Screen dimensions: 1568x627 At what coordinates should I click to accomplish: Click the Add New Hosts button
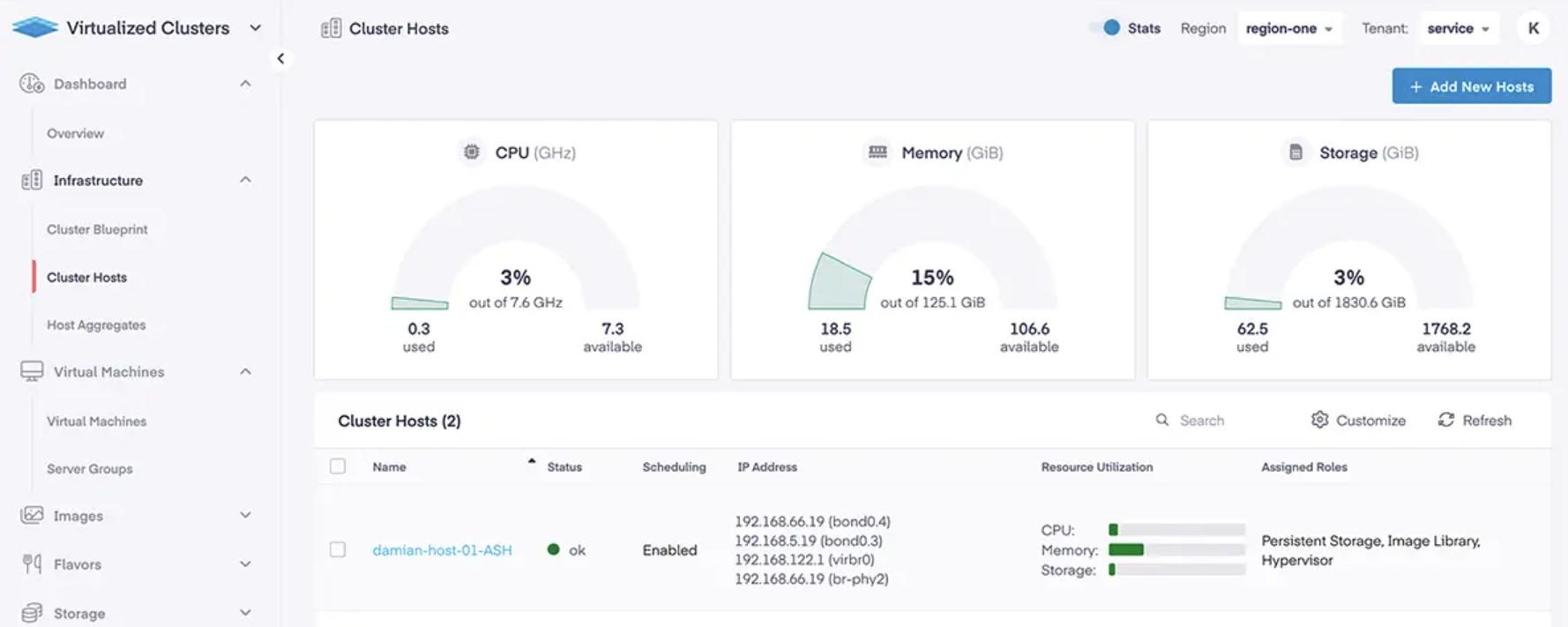1471,86
